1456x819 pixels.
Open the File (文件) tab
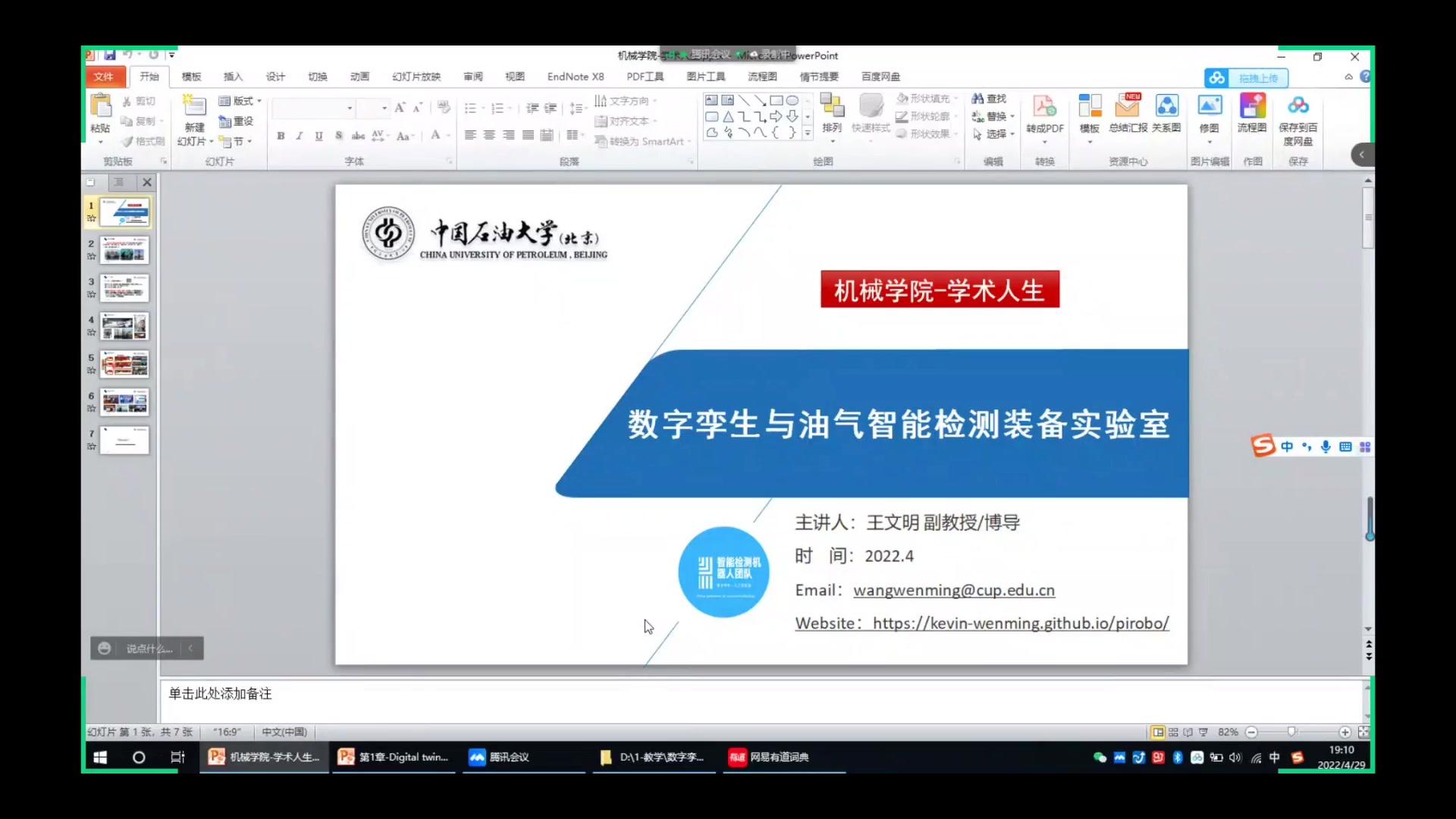click(x=104, y=77)
